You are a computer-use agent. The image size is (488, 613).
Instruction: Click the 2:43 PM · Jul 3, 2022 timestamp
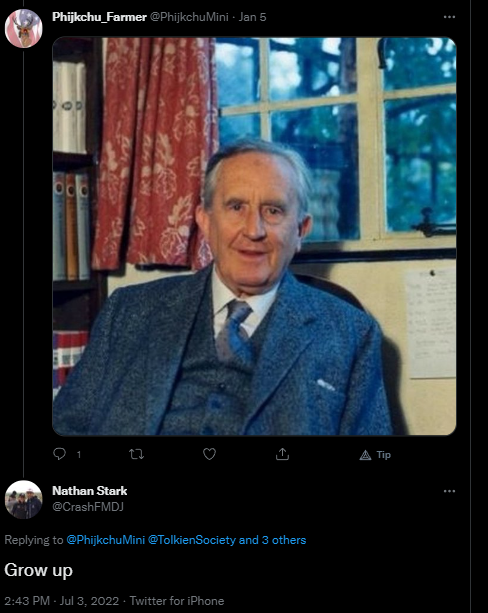pyautogui.click(x=62, y=601)
